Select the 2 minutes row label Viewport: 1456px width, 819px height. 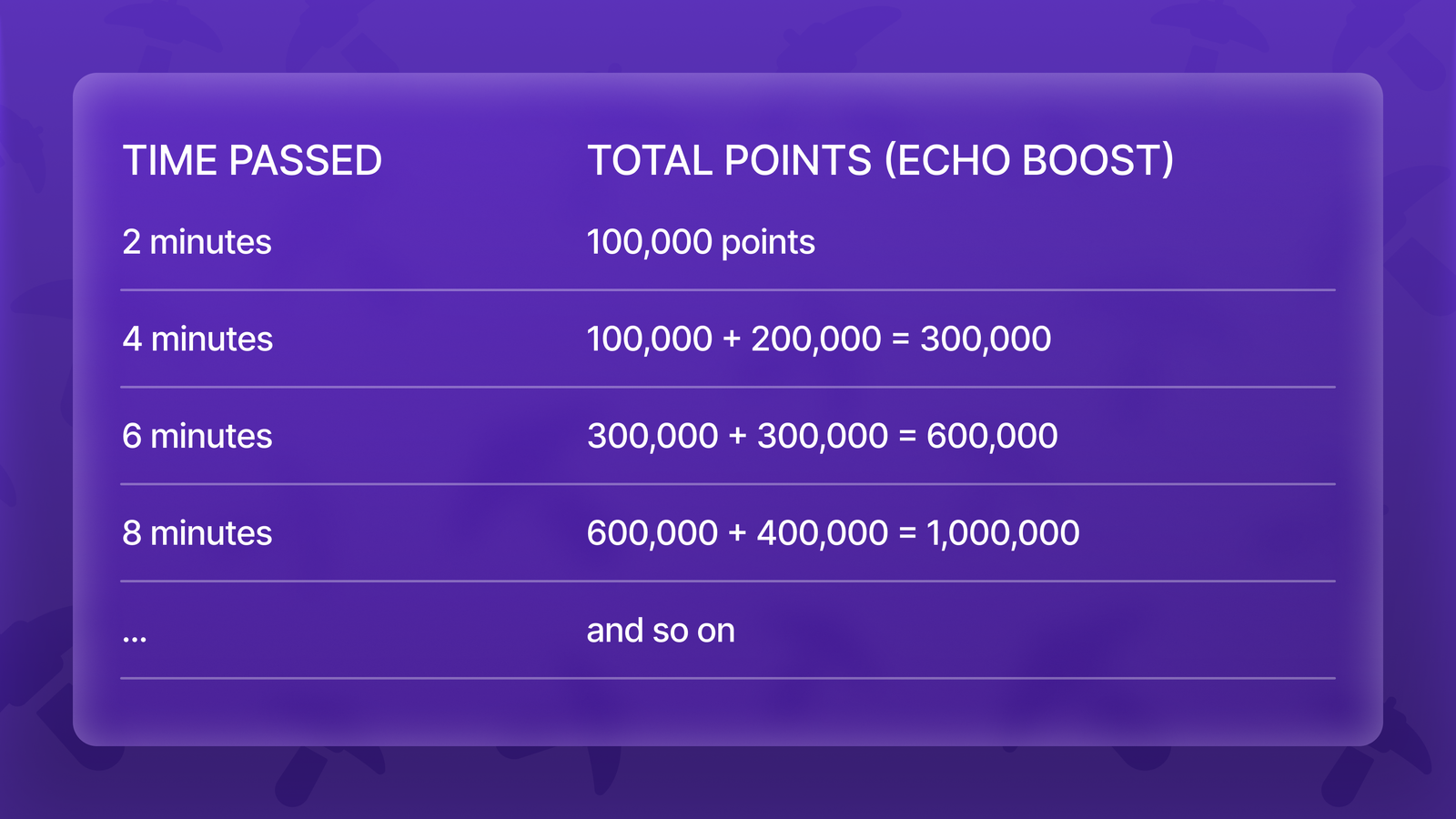point(197,242)
